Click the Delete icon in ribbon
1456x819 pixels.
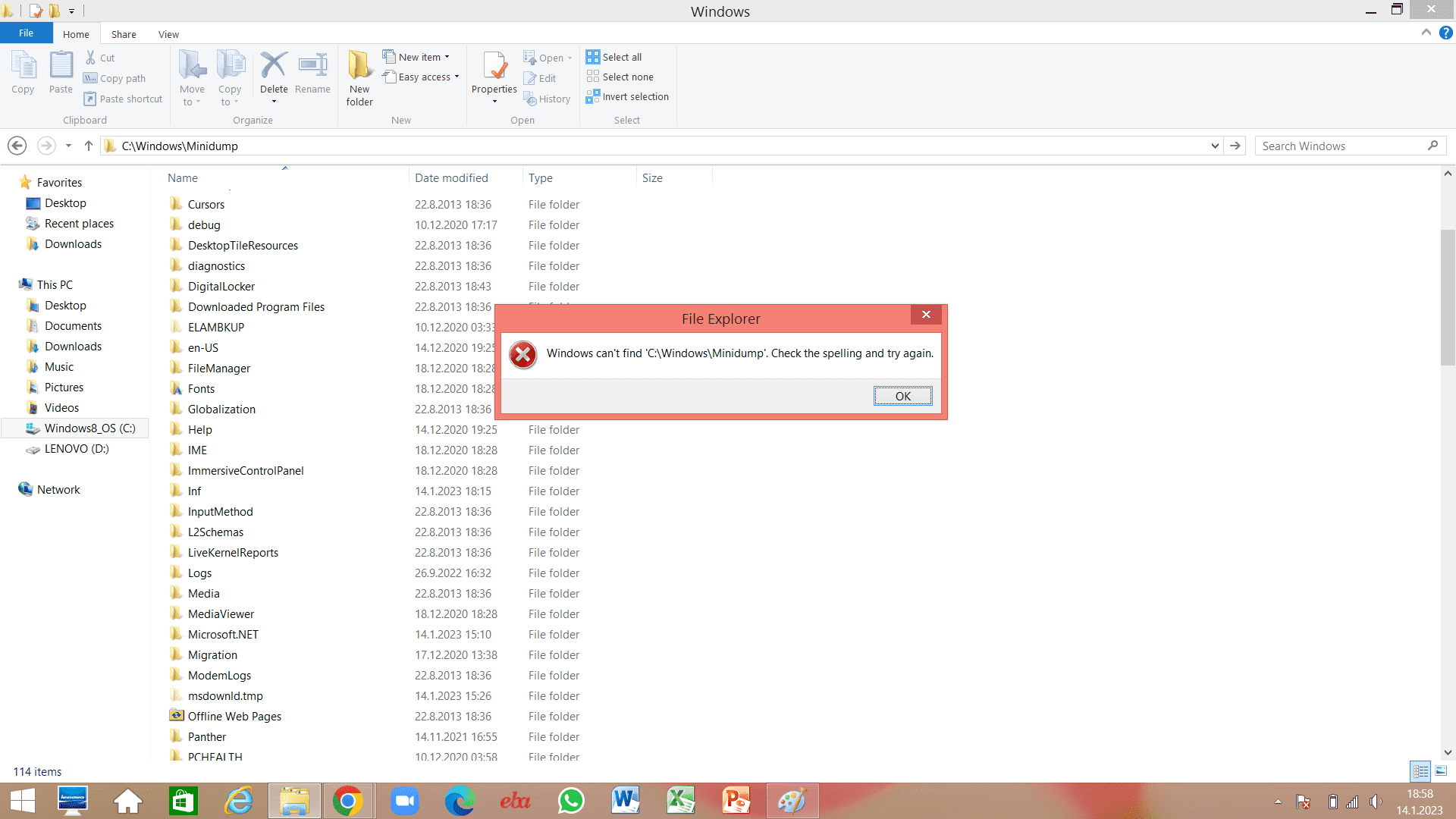(273, 67)
